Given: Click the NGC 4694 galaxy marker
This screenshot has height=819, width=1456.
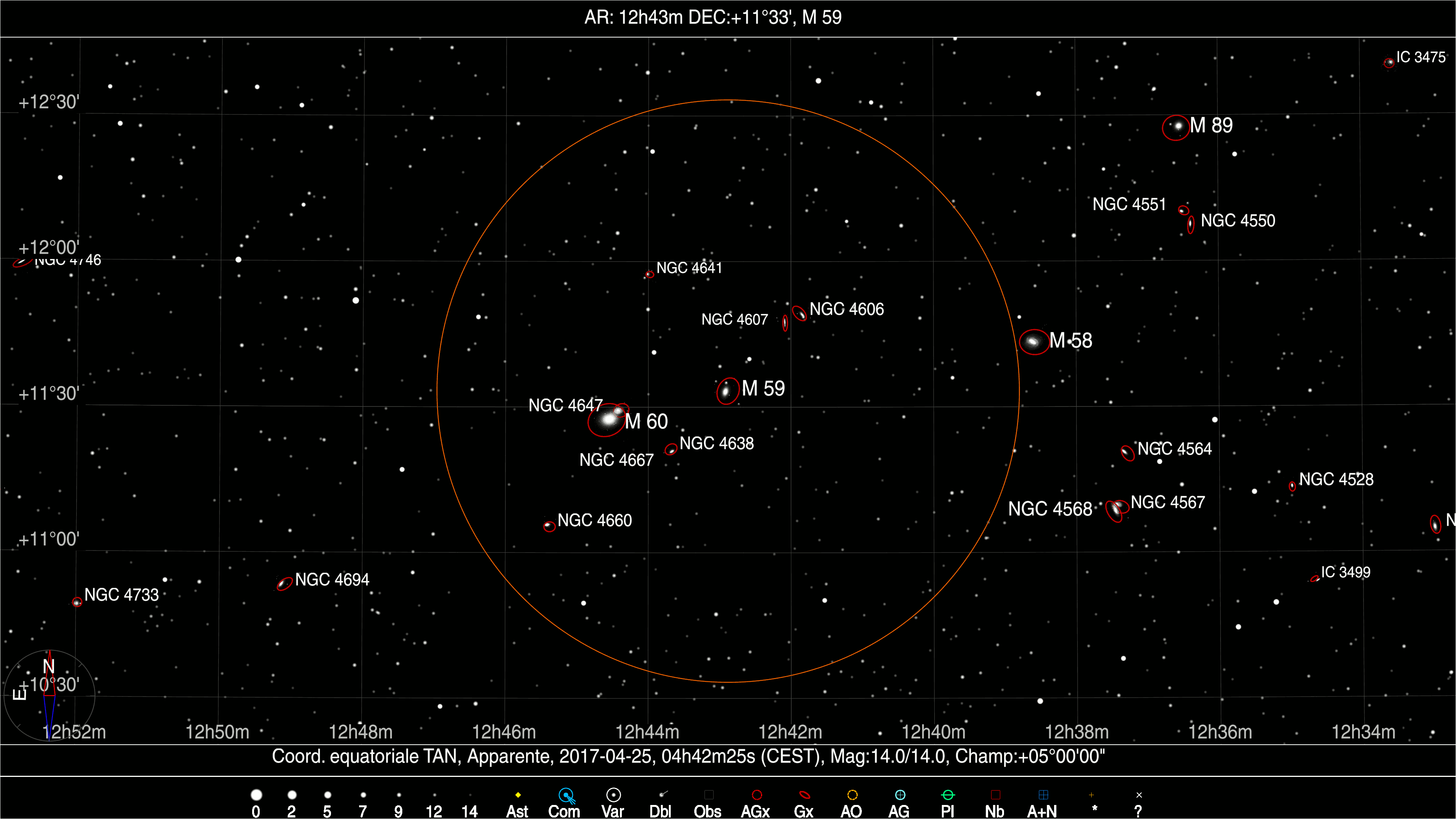Looking at the screenshot, I should click(284, 583).
